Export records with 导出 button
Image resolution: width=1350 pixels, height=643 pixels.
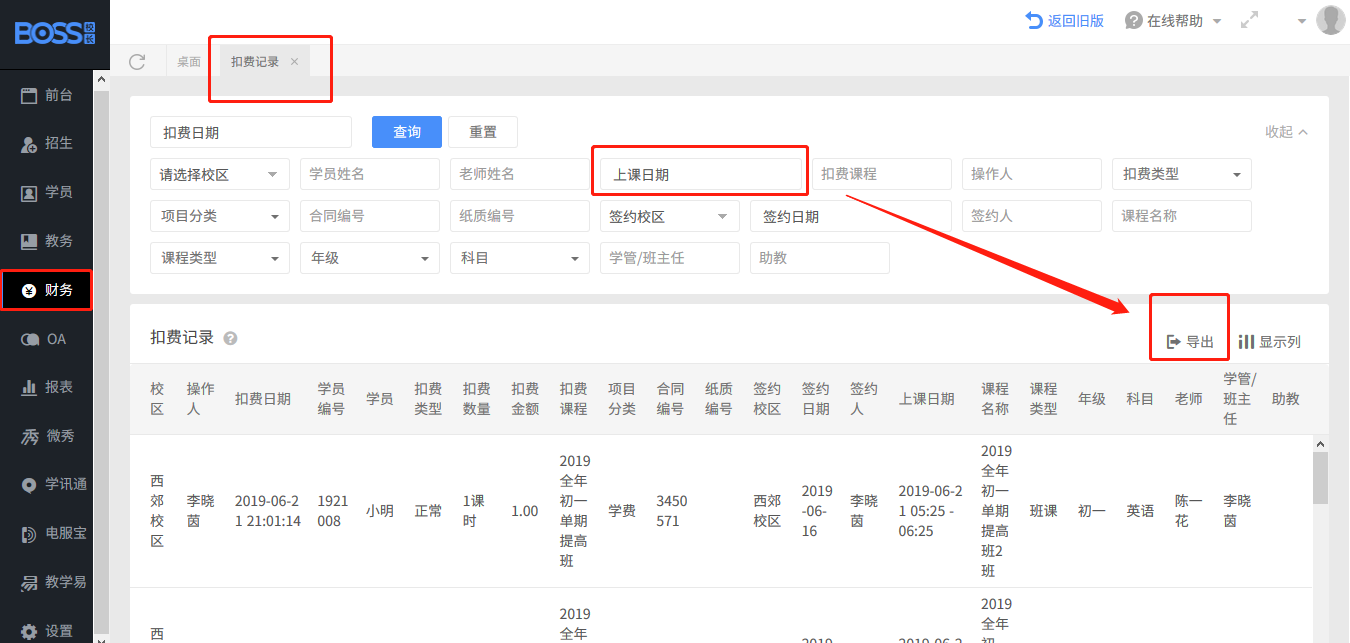click(1190, 342)
